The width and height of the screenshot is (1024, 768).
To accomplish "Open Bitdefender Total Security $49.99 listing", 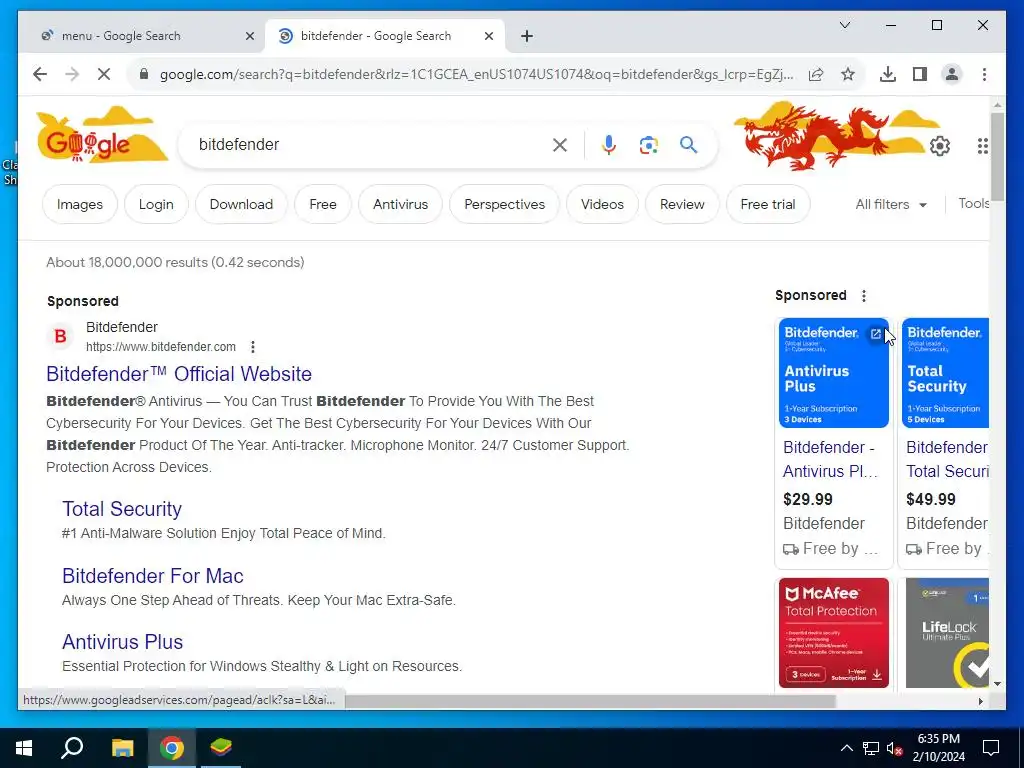I will [948, 459].
